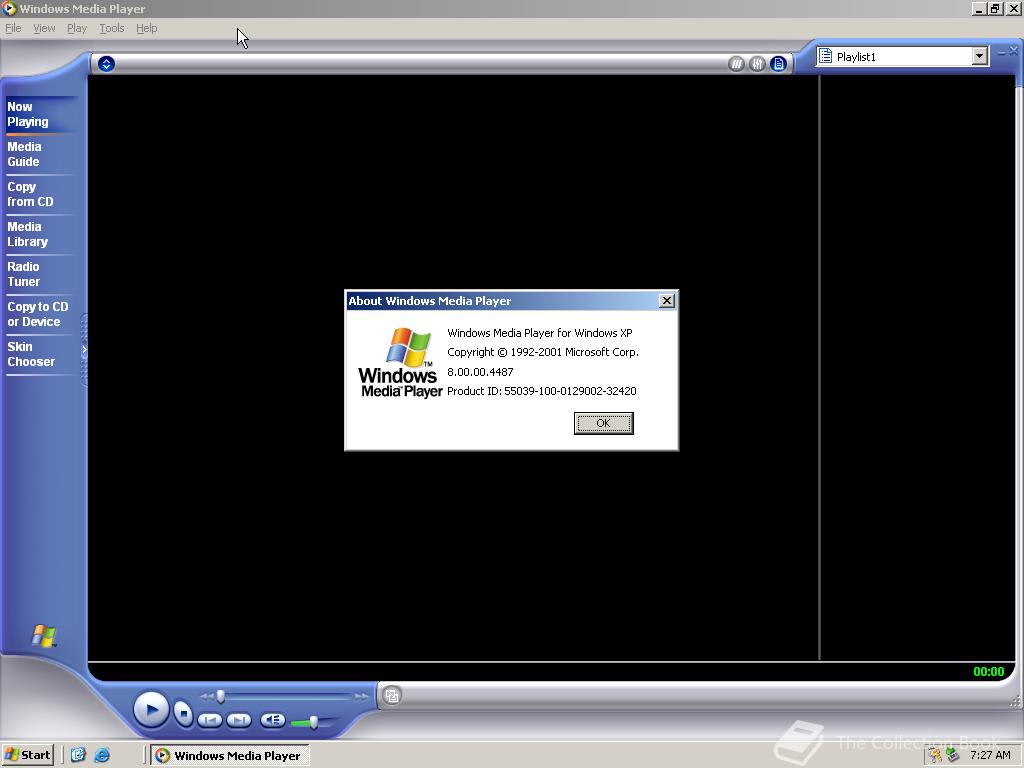The height and width of the screenshot is (768, 1024).
Task: Click OK in the About dialog
Action: tap(603, 423)
